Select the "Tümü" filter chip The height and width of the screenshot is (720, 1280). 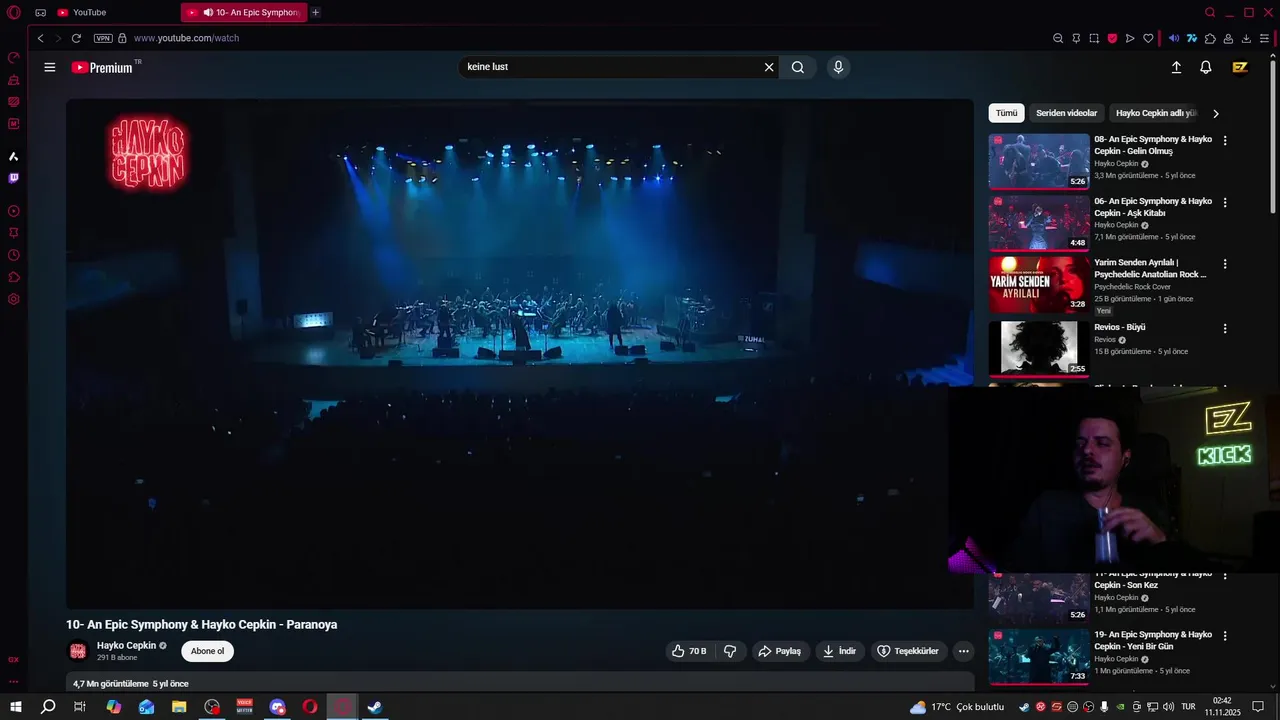1006,113
